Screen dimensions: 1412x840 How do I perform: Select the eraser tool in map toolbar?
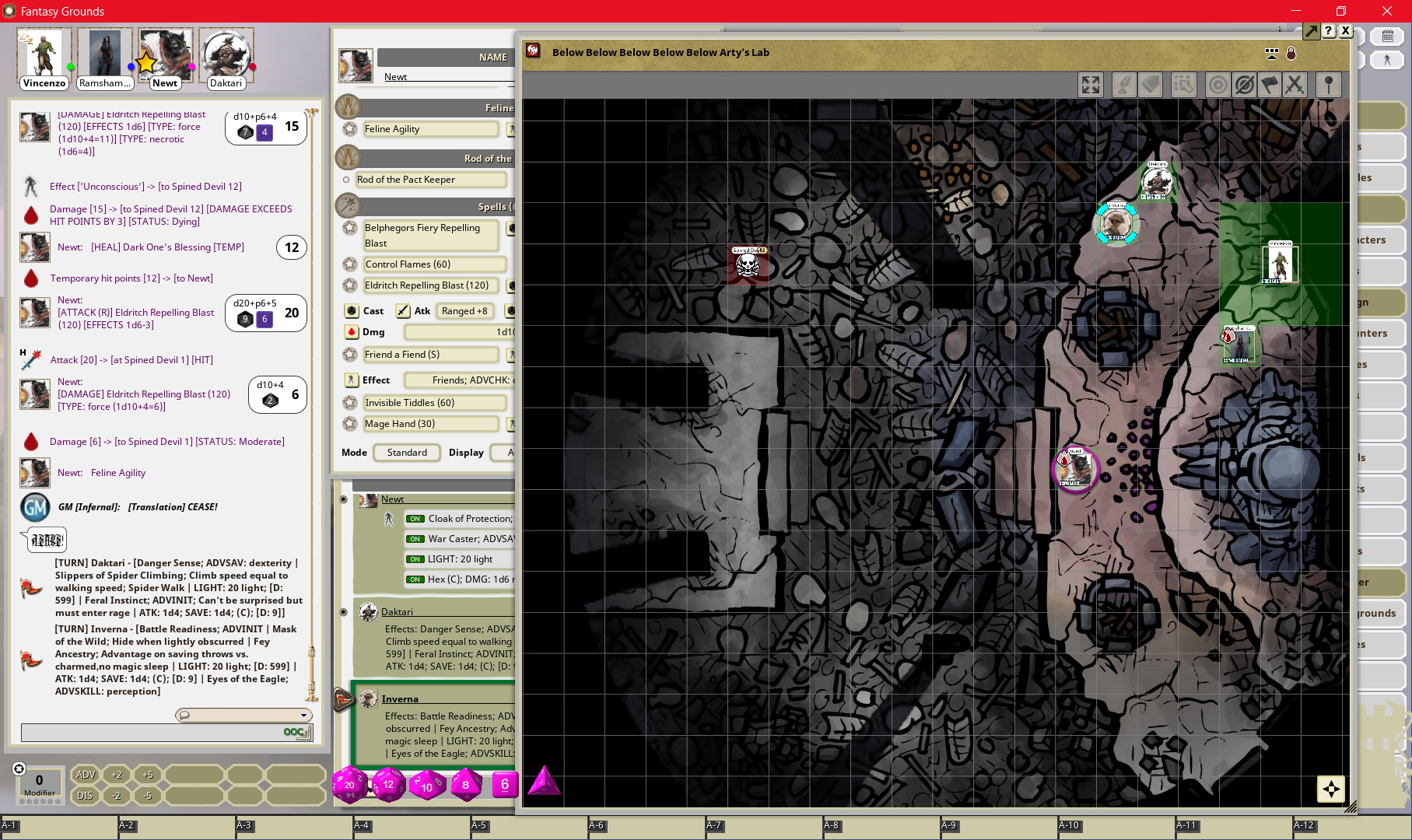pos(1151,85)
